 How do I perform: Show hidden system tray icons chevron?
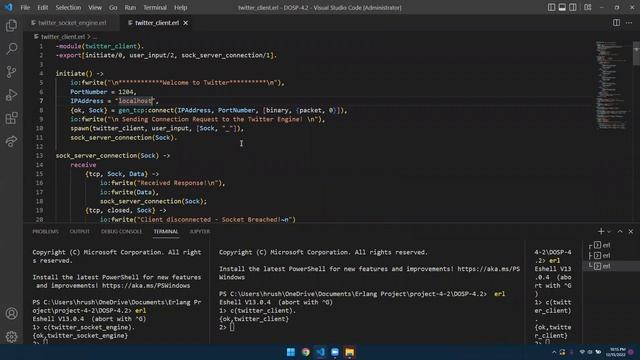point(554,352)
